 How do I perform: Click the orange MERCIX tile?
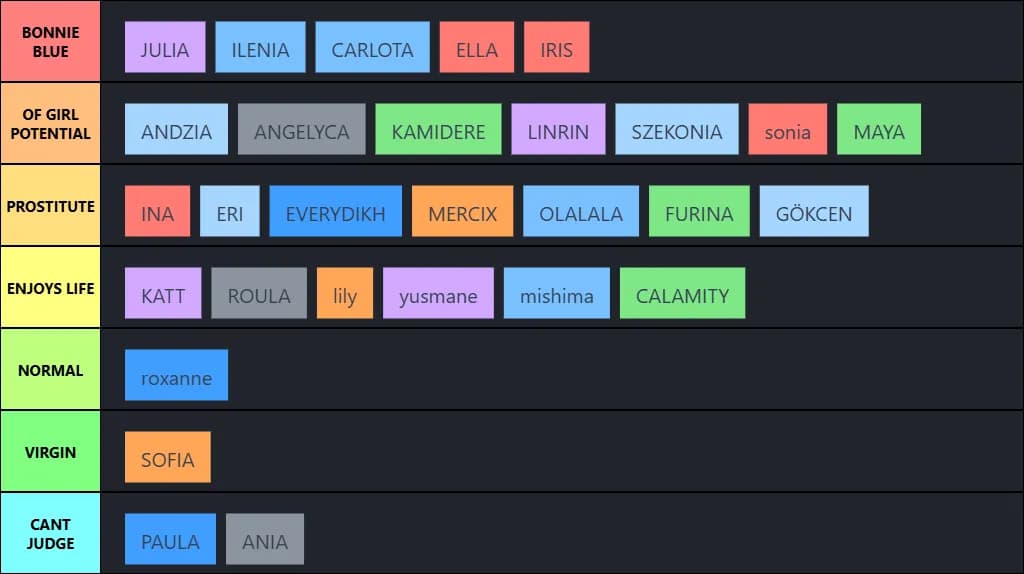click(x=462, y=211)
